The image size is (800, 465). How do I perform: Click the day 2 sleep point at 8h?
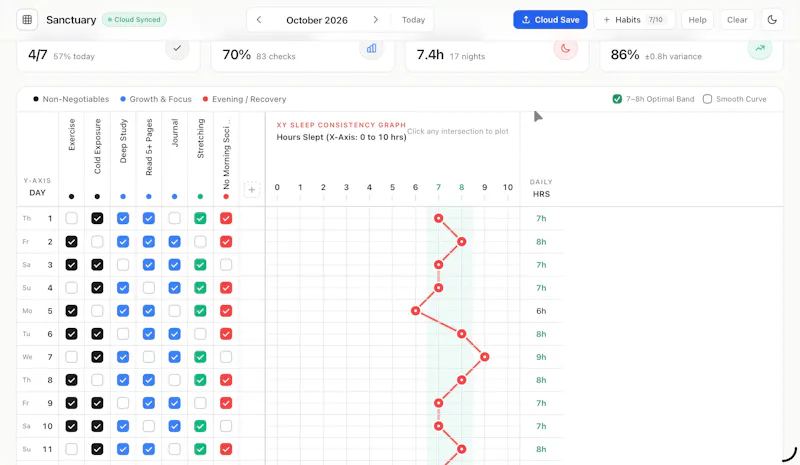tap(461, 241)
